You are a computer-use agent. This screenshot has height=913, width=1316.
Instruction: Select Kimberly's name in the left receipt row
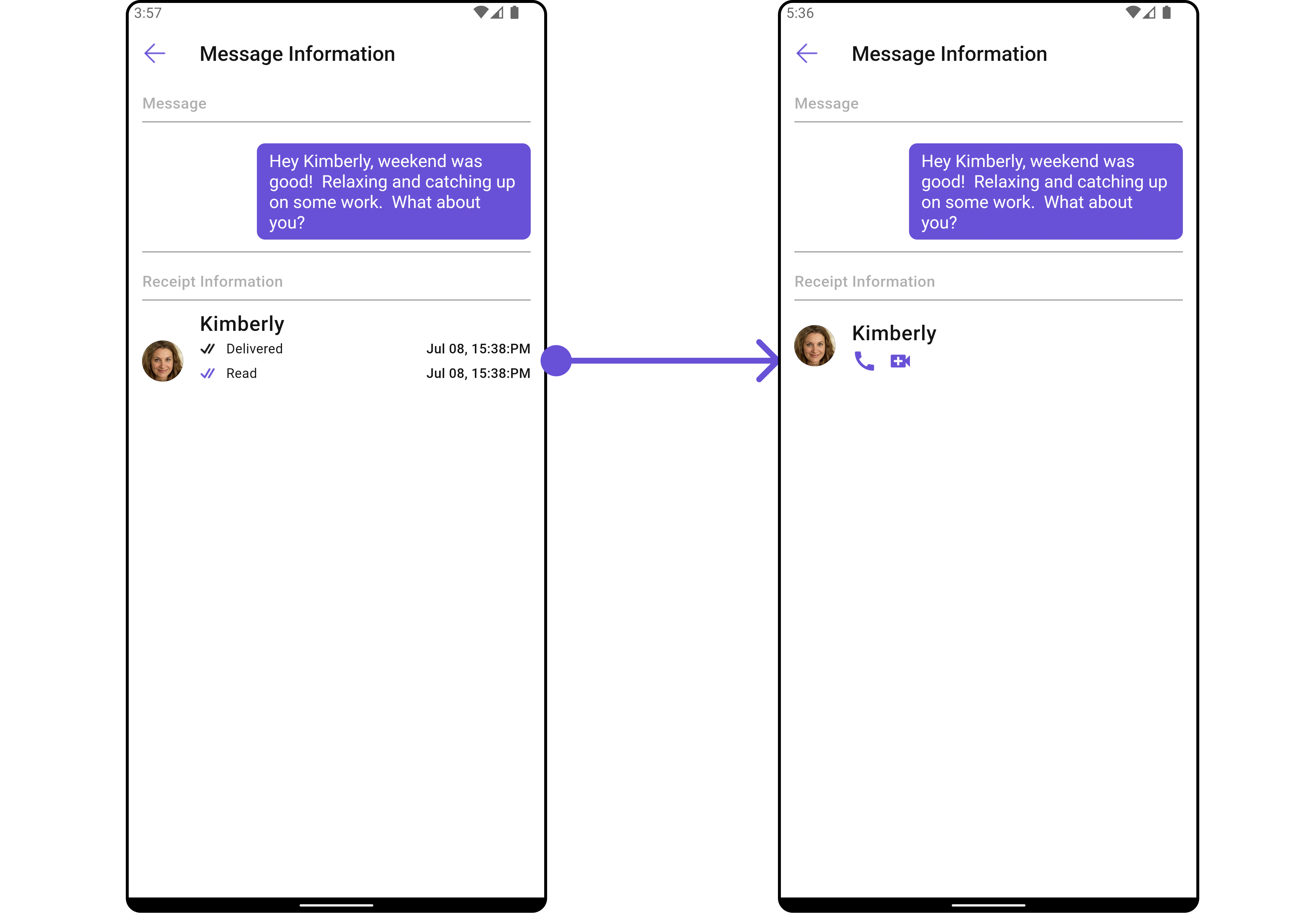pyautogui.click(x=241, y=324)
